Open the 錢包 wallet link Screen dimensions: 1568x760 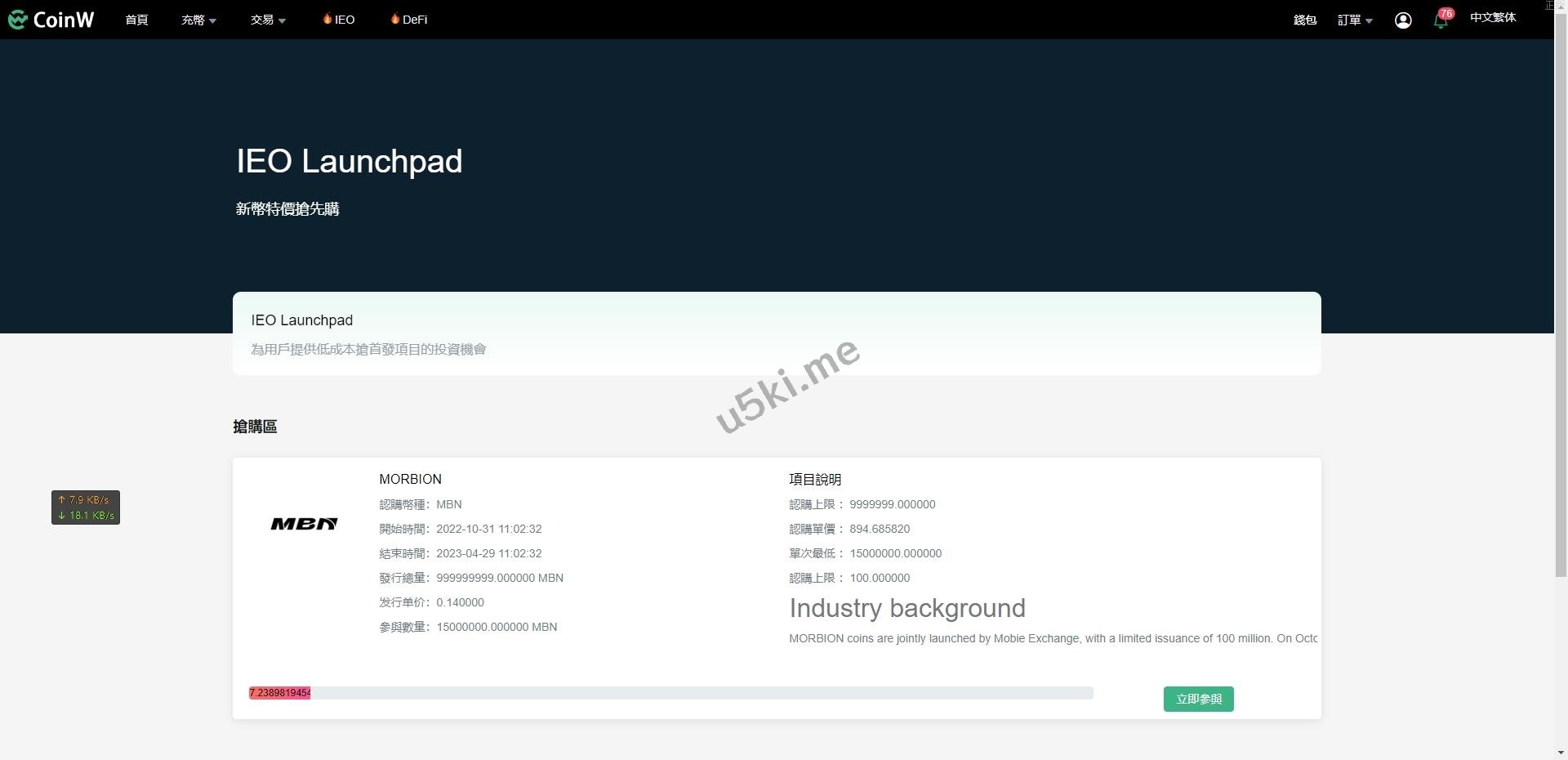click(1304, 20)
